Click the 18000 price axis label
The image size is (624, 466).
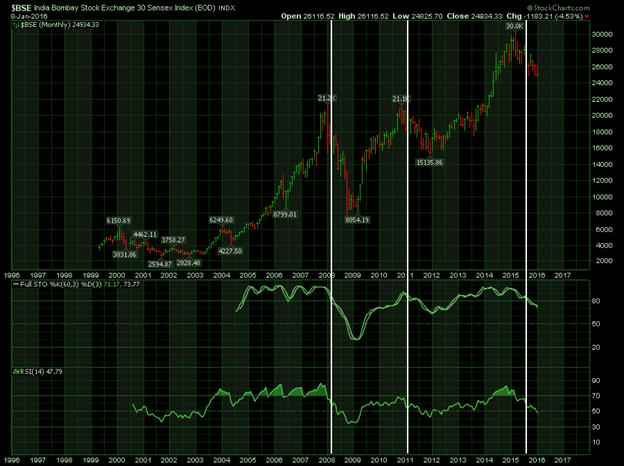[602, 132]
